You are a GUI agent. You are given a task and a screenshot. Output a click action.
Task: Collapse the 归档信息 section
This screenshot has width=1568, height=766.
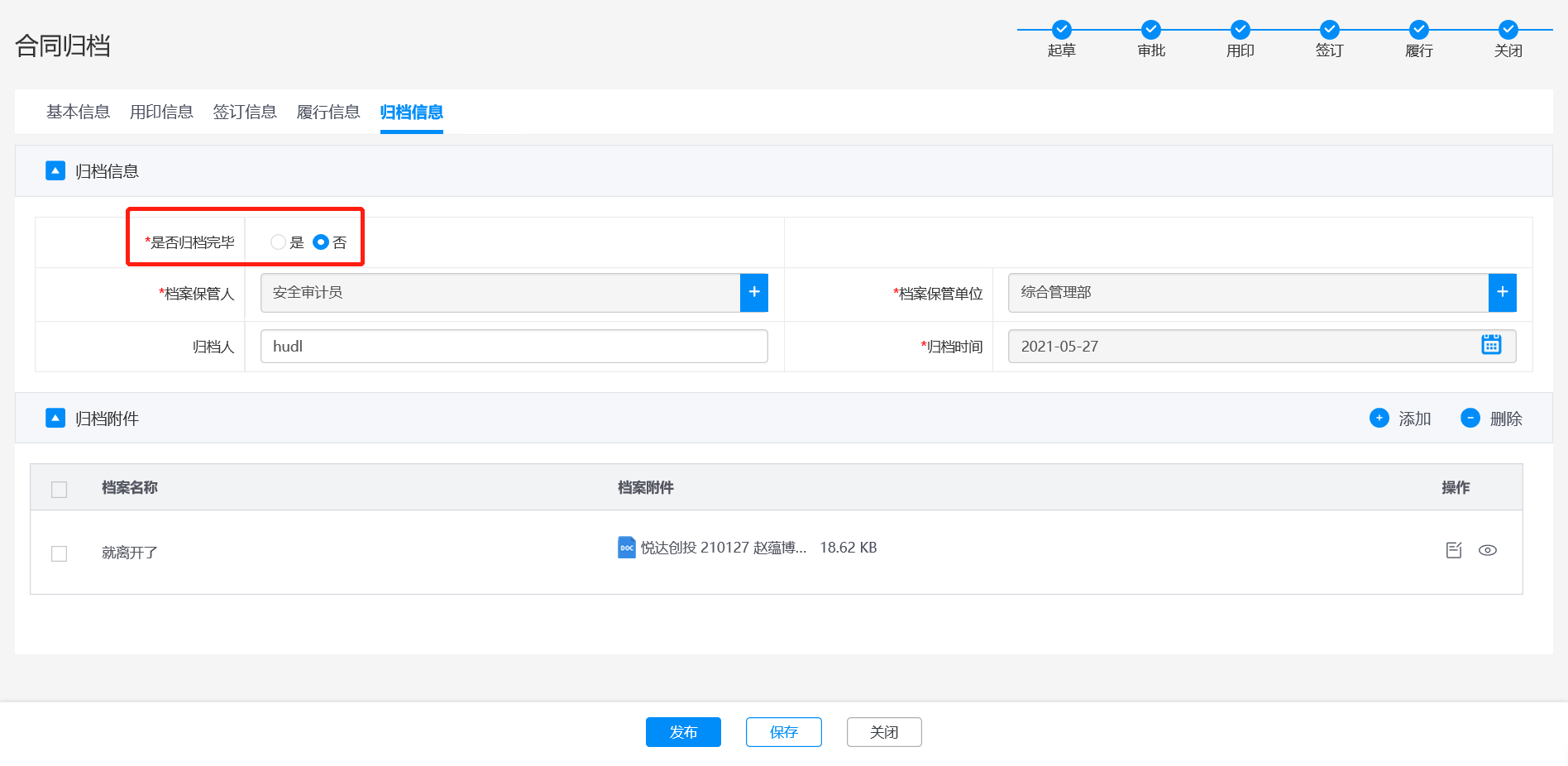[55, 170]
